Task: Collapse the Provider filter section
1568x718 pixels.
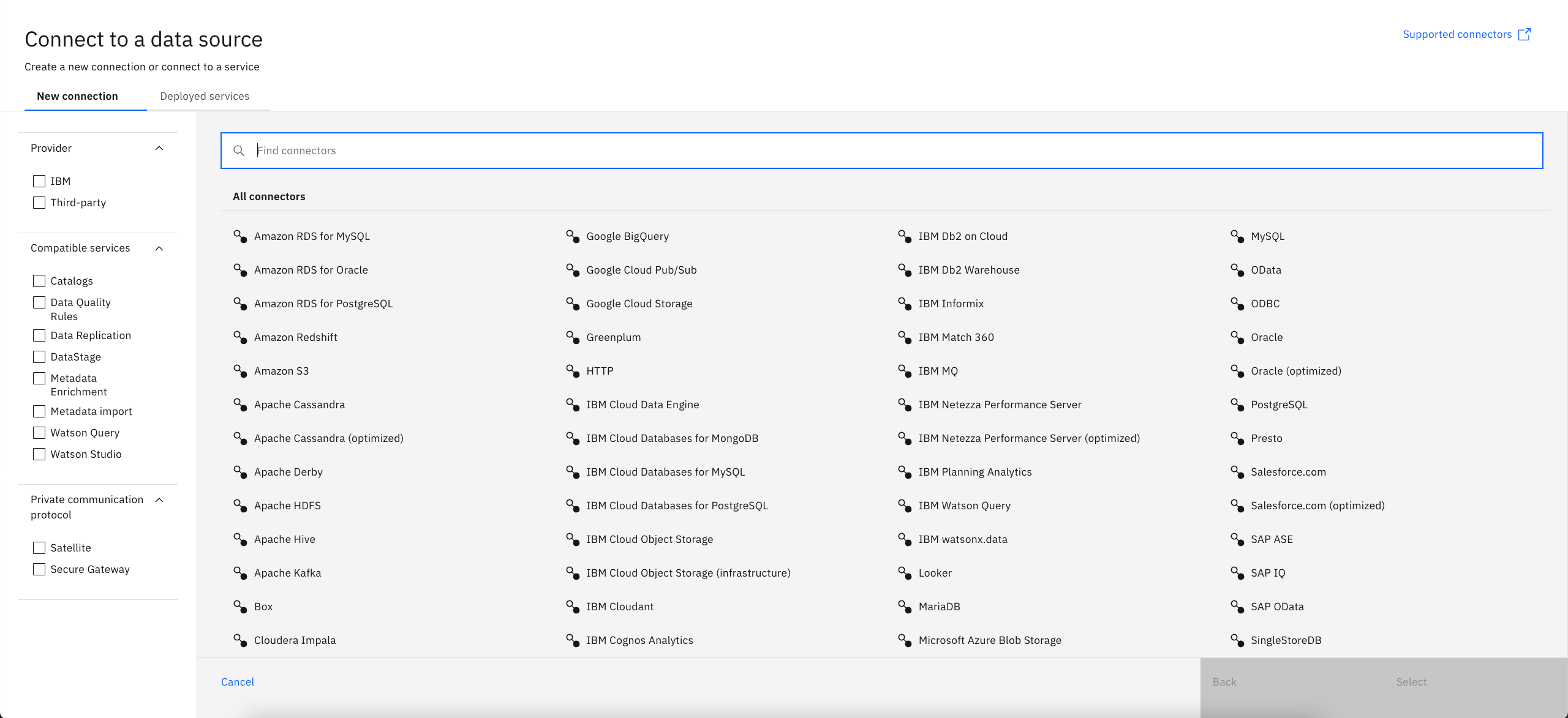Action: (x=160, y=148)
